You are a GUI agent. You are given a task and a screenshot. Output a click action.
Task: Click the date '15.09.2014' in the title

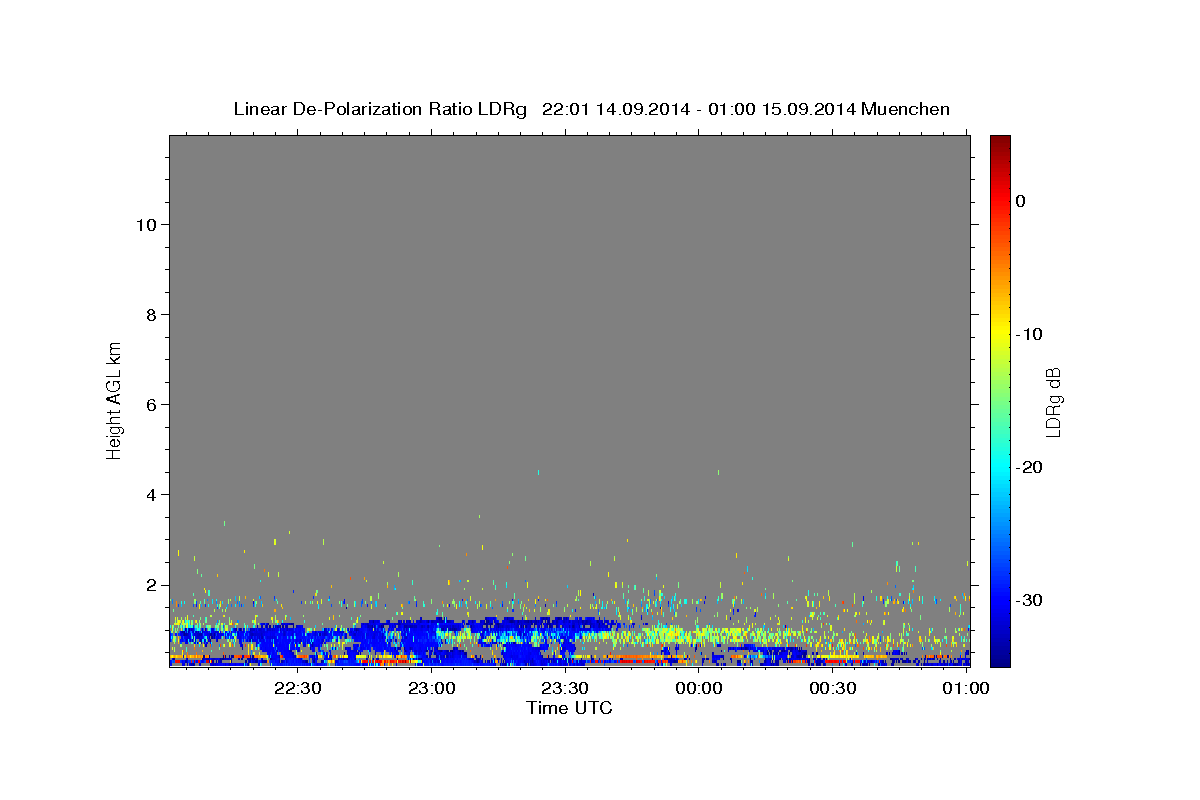tap(809, 109)
